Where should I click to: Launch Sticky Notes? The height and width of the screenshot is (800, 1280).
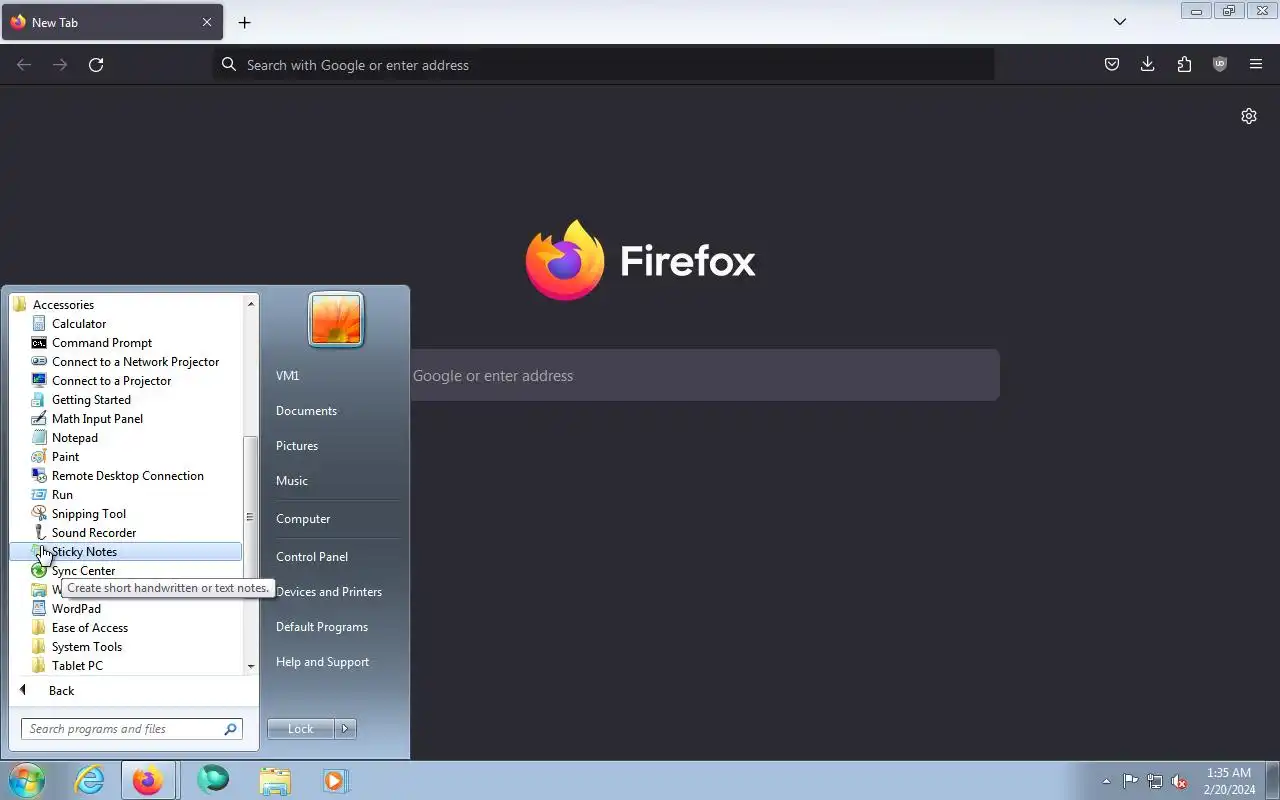coord(126,552)
